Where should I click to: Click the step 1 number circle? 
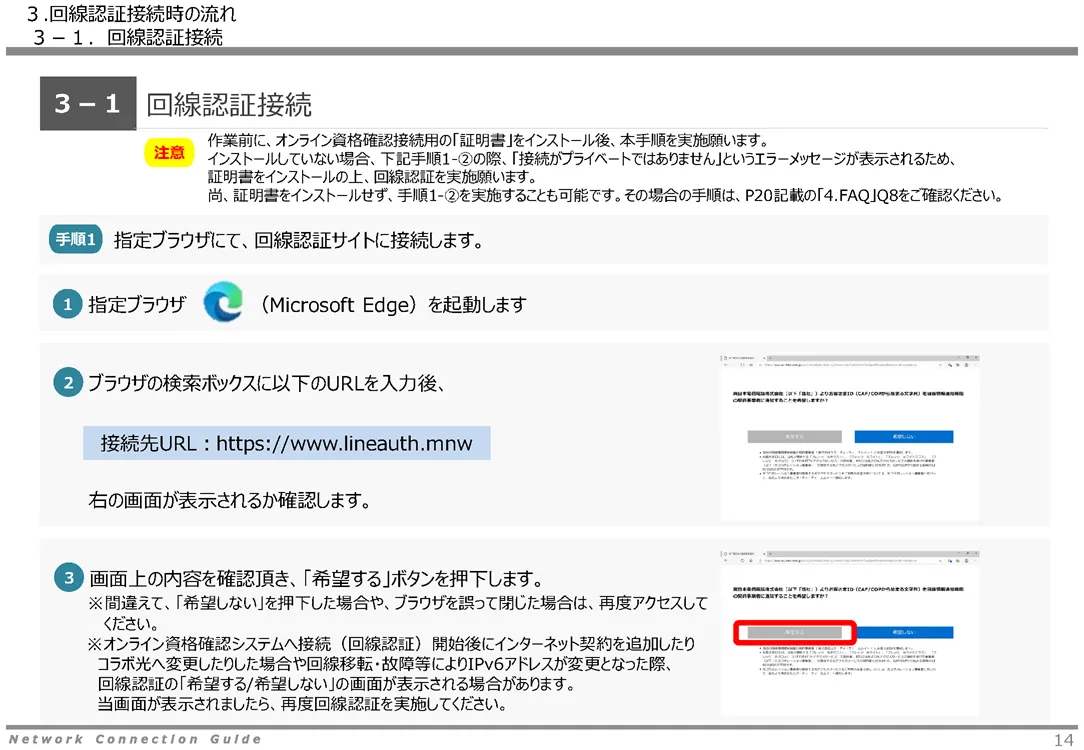pyautogui.click(x=67, y=306)
